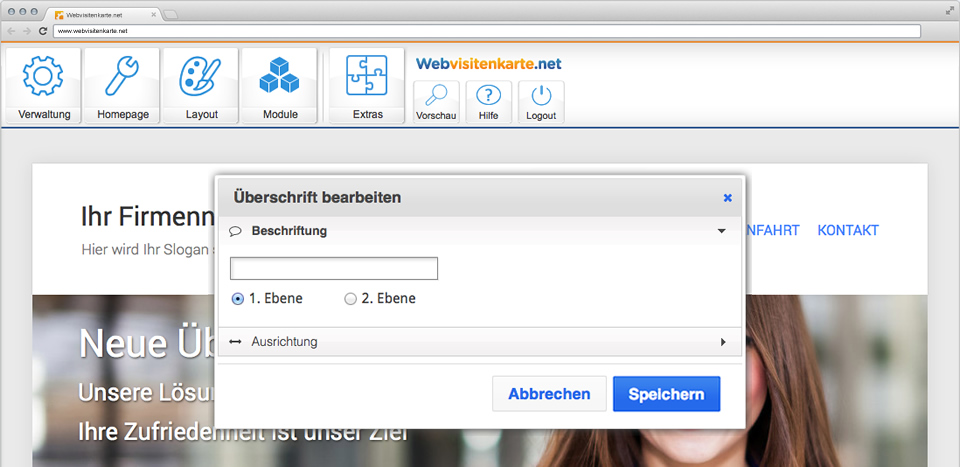Click the Beschriftung section header
Image resolution: width=960 pixels, height=467 pixels.
click(480, 231)
